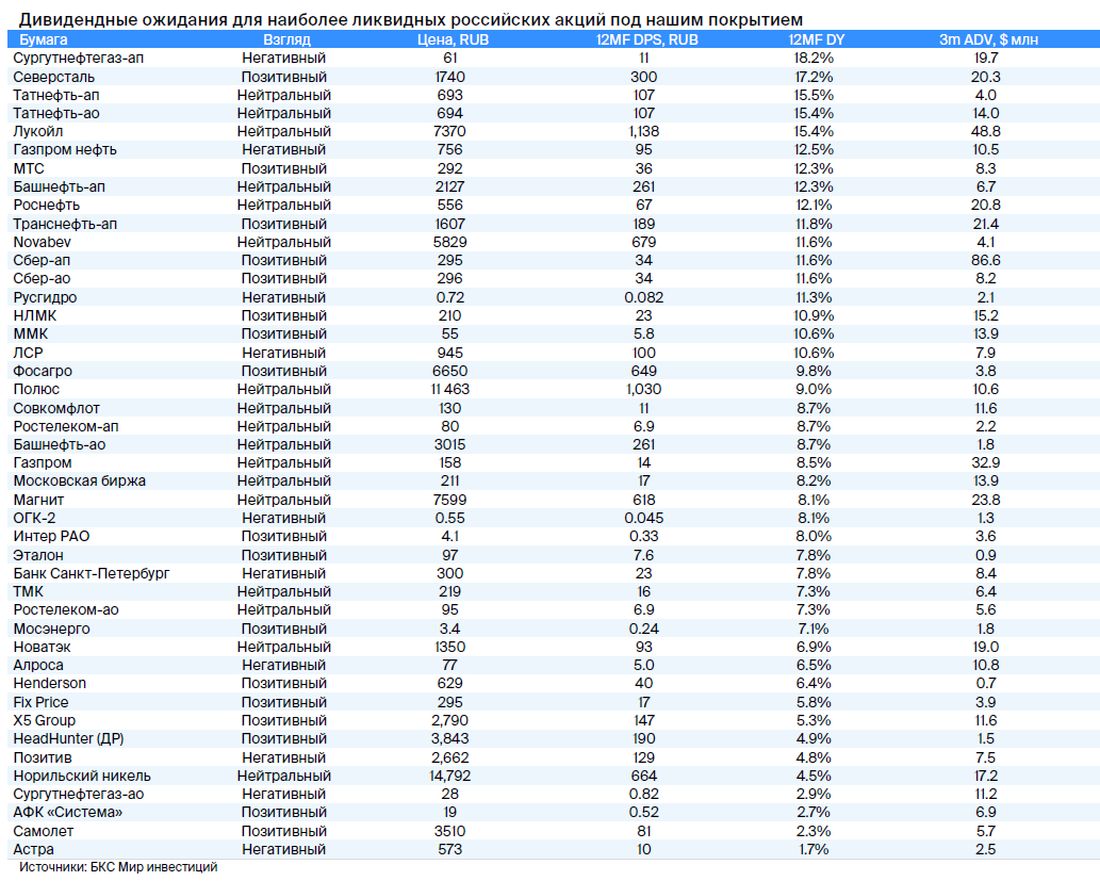The width and height of the screenshot is (1100, 881).
Task: Click the 'Источники: БКС Мир инвестиций' footnote
Action: point(118,868)
